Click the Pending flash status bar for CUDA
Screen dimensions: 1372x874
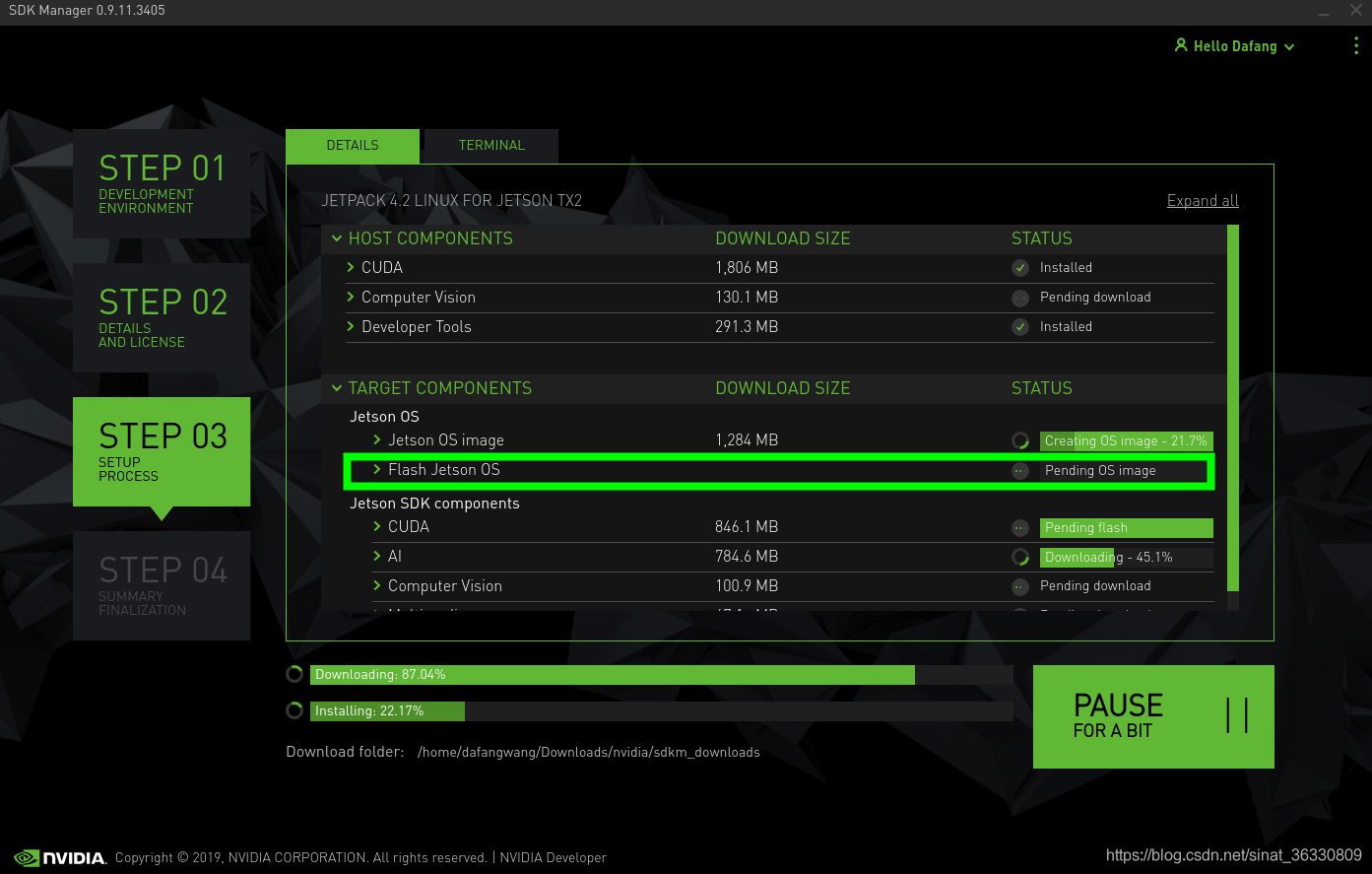1126,528
